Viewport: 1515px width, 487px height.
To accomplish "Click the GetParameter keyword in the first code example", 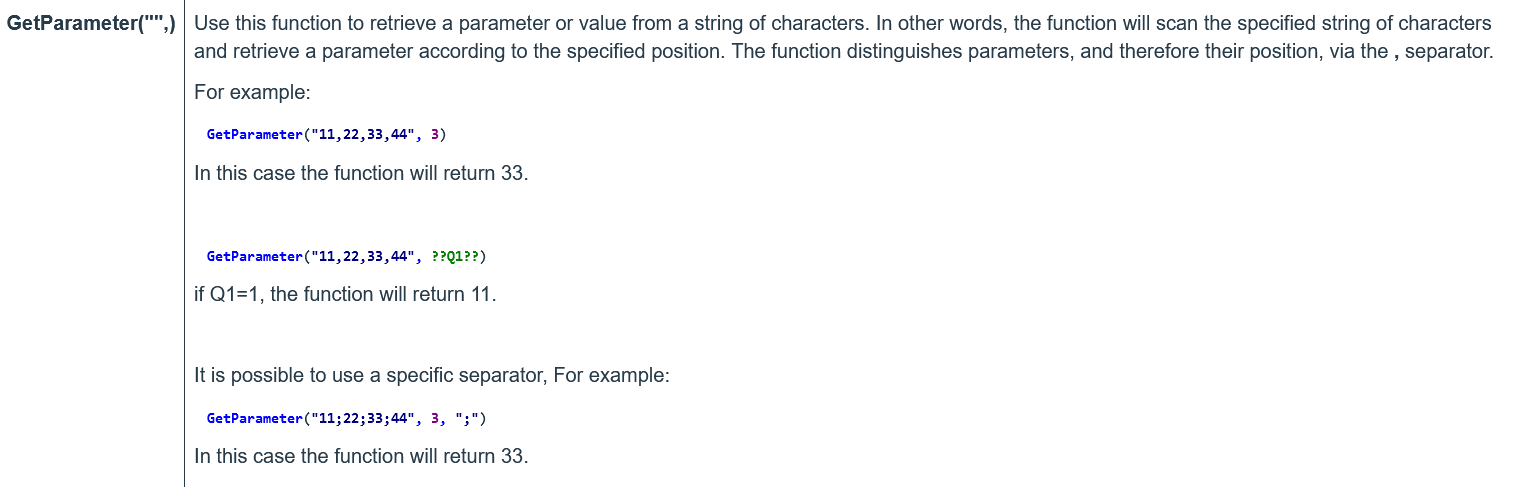I will 254,134.
